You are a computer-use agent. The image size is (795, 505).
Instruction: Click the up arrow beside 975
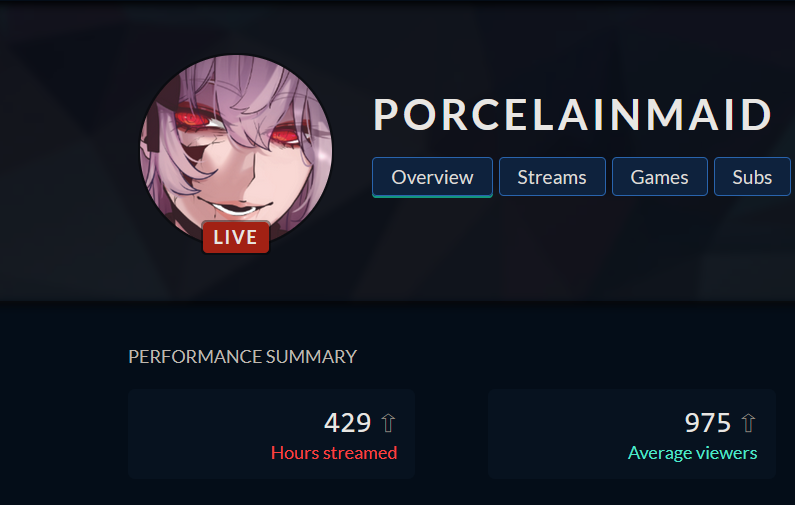click(748, 423)
